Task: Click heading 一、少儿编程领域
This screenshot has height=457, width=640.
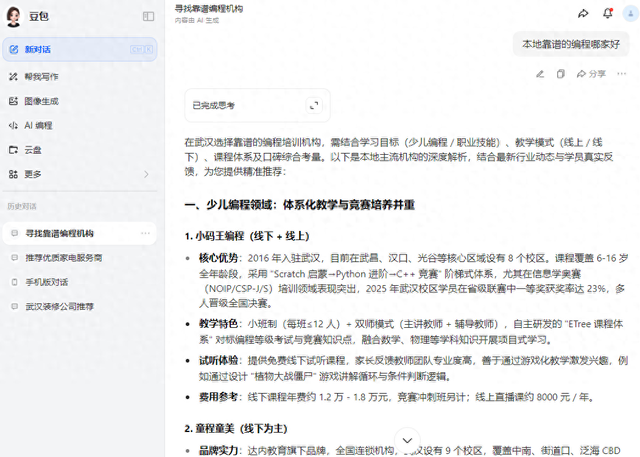Action: click(x=300, y=204)
